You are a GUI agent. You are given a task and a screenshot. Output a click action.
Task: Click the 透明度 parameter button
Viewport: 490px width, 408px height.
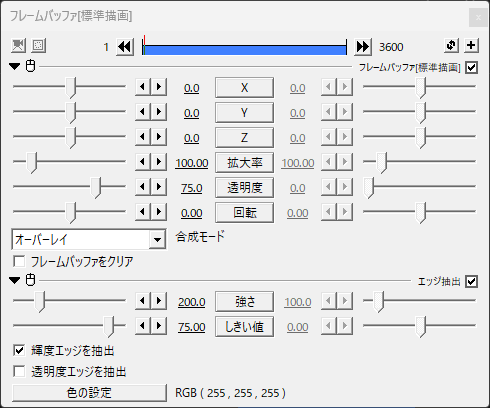coord(244,188)
